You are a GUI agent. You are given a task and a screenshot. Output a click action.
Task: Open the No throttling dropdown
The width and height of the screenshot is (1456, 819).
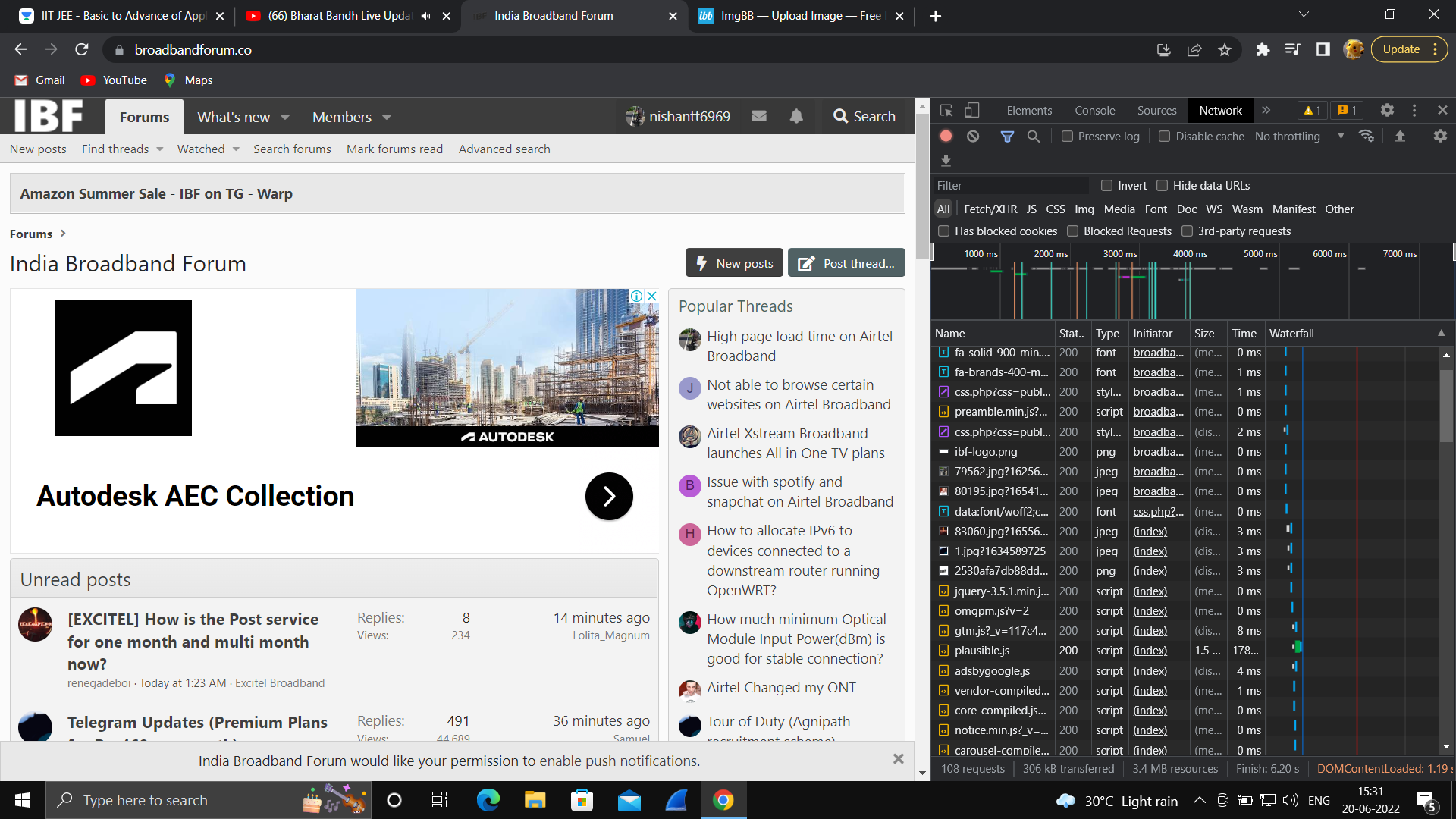point(1299,136)
